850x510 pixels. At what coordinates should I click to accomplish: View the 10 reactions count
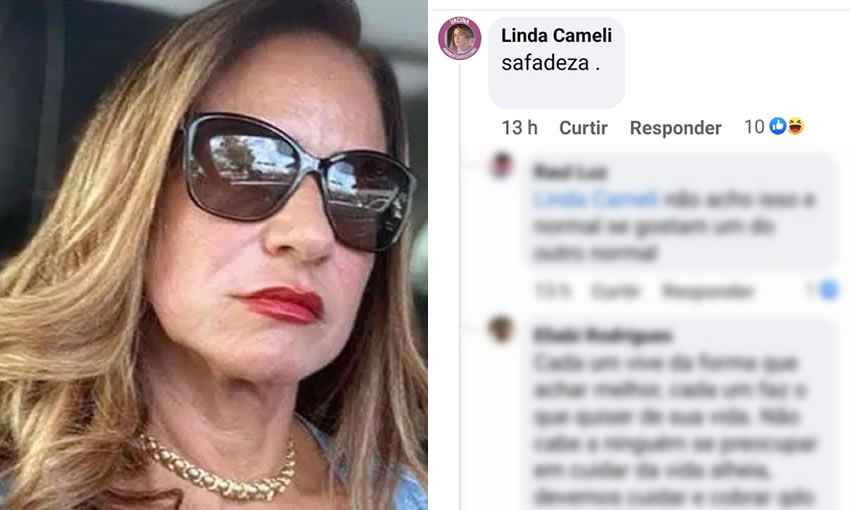point(754,127)
